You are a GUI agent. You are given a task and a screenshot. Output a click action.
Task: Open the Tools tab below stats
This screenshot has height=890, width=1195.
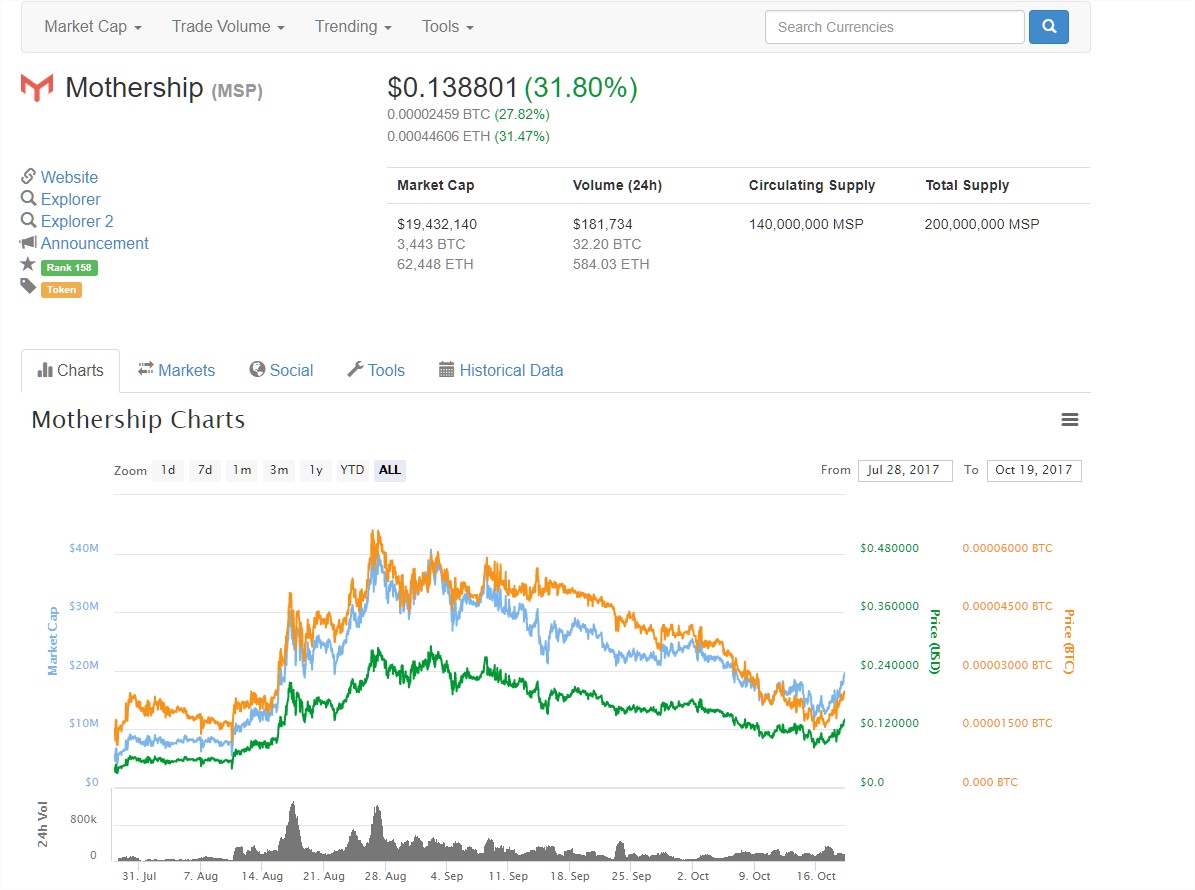[x=376, y=370]
